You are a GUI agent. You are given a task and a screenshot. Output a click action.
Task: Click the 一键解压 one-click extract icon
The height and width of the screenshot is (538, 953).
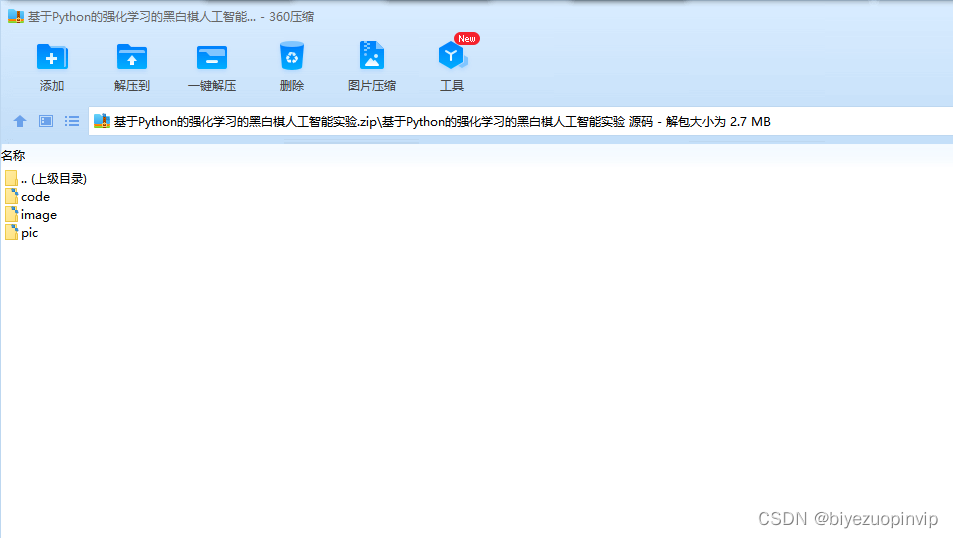[x=212, y=58]
